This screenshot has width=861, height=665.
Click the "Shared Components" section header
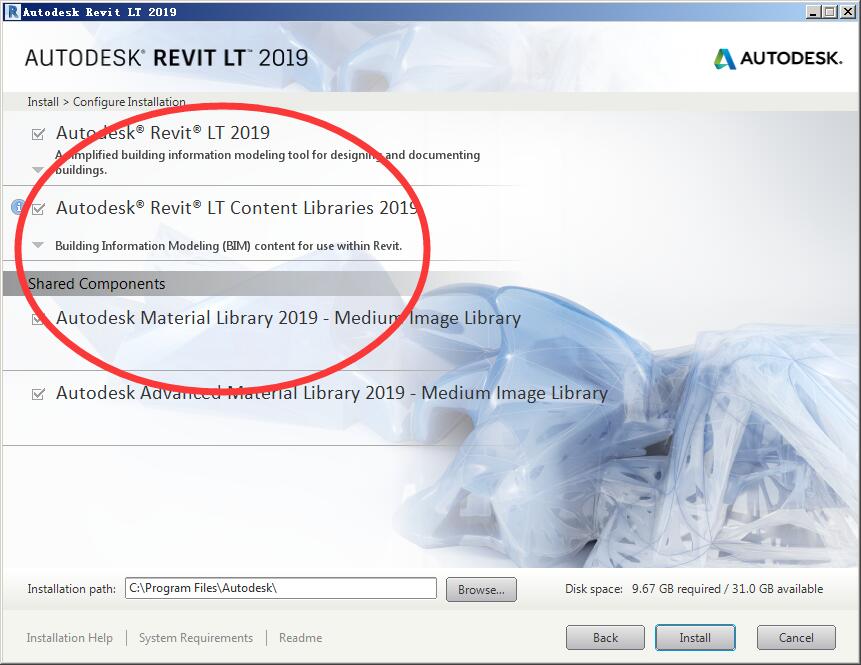pos(97,283)
